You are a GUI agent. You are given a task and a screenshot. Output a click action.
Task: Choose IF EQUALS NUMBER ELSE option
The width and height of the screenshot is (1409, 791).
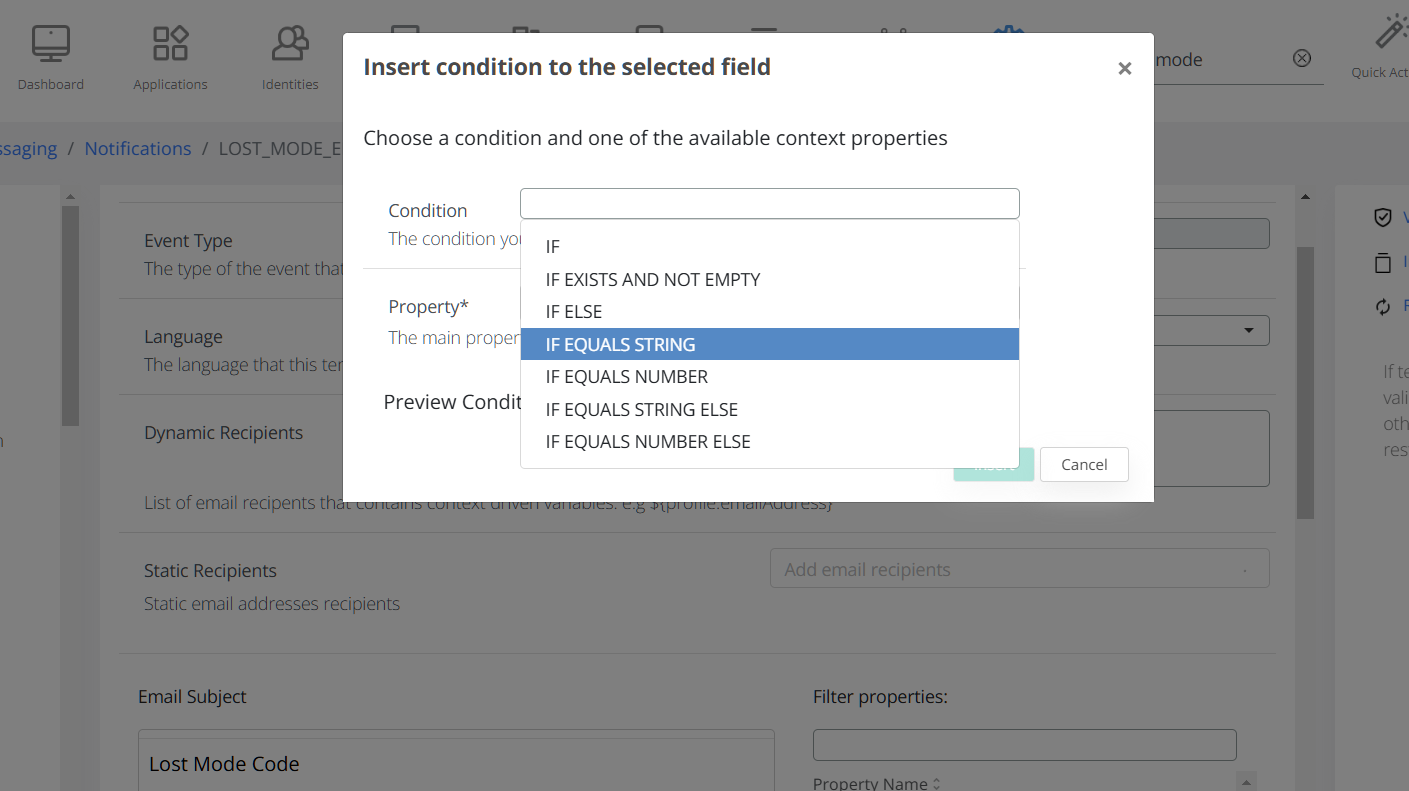(648, 442)
